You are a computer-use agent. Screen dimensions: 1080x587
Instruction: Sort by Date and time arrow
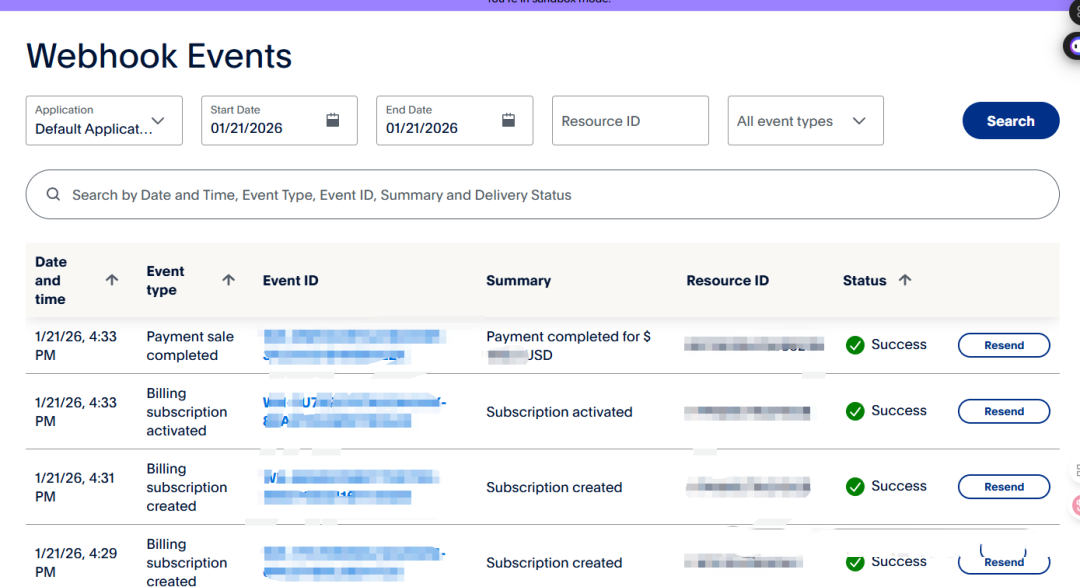pyautogui.click(x=112, y=280)
